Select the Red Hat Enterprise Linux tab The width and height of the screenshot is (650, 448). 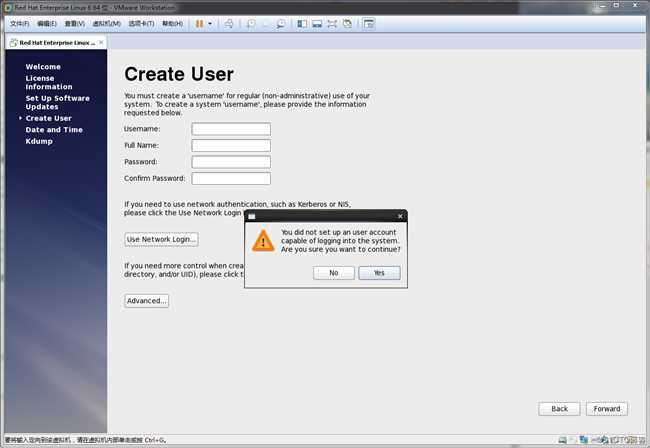tap(56, 43)
